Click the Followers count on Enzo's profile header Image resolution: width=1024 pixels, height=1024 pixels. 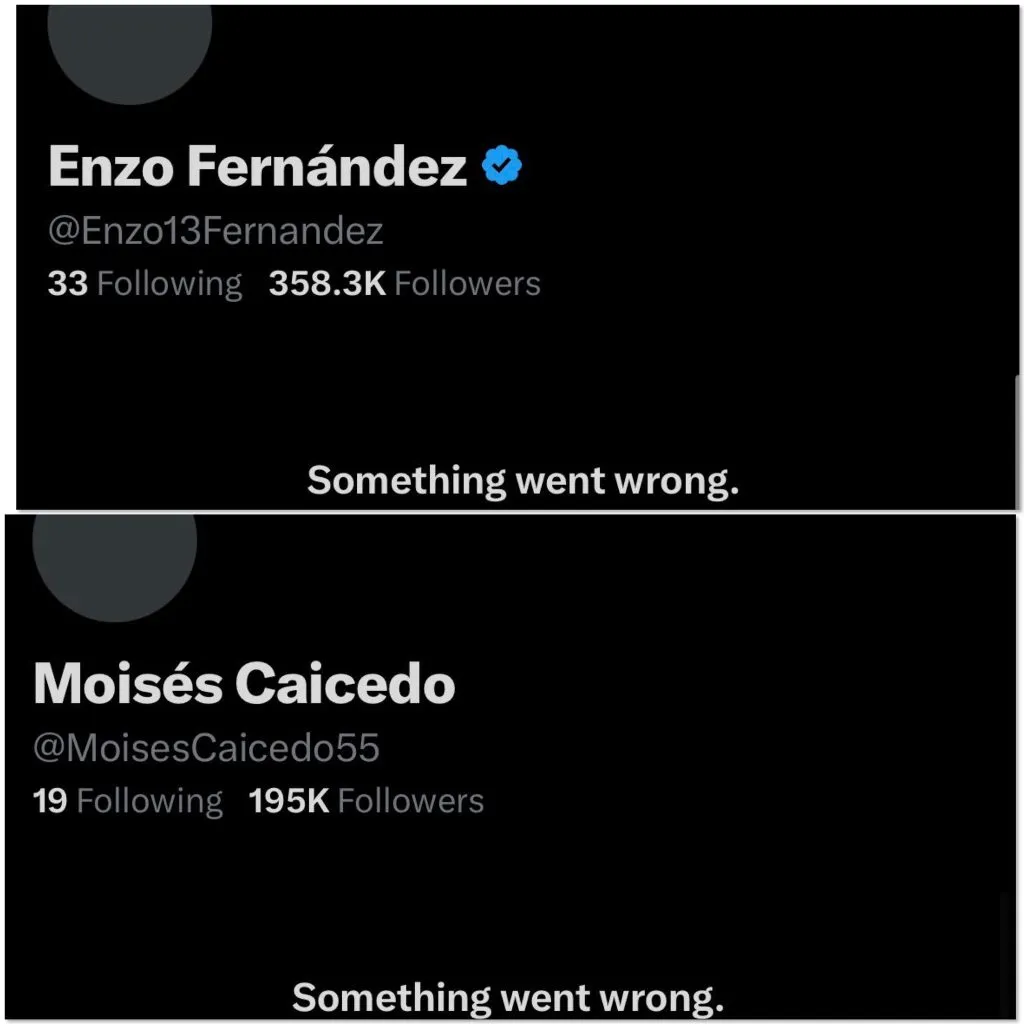tap(406, 283)
